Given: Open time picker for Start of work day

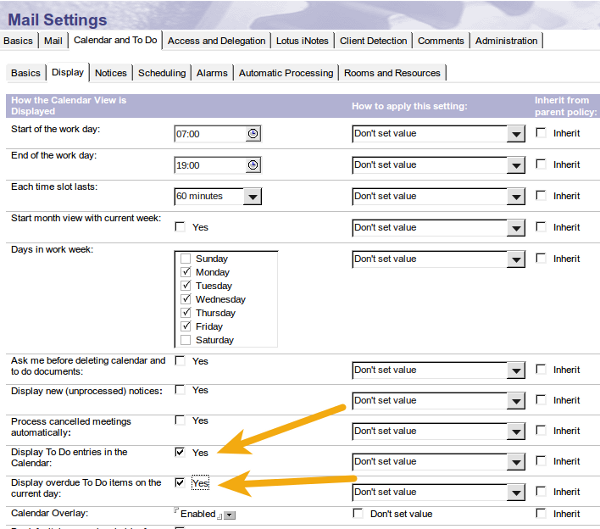Looking at the screenshot, I should [253, 134].
